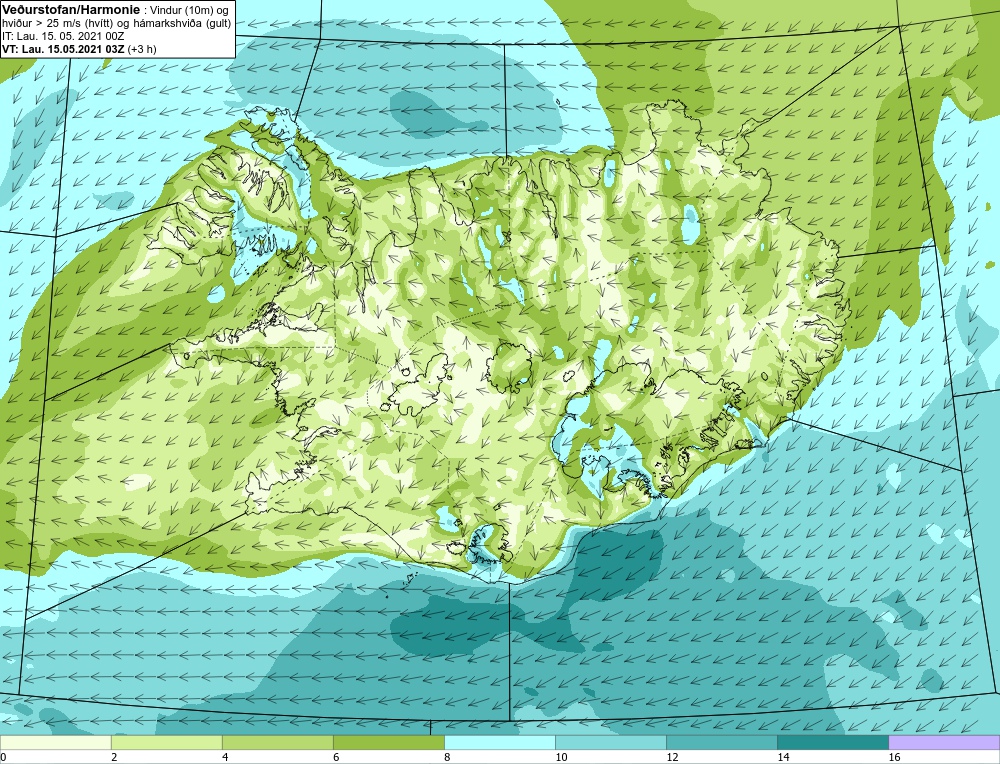Click the pale yellow 0–2 m/s legend swatch
The height and width of the screenshot is (764, 1000).
click(55, 743)
